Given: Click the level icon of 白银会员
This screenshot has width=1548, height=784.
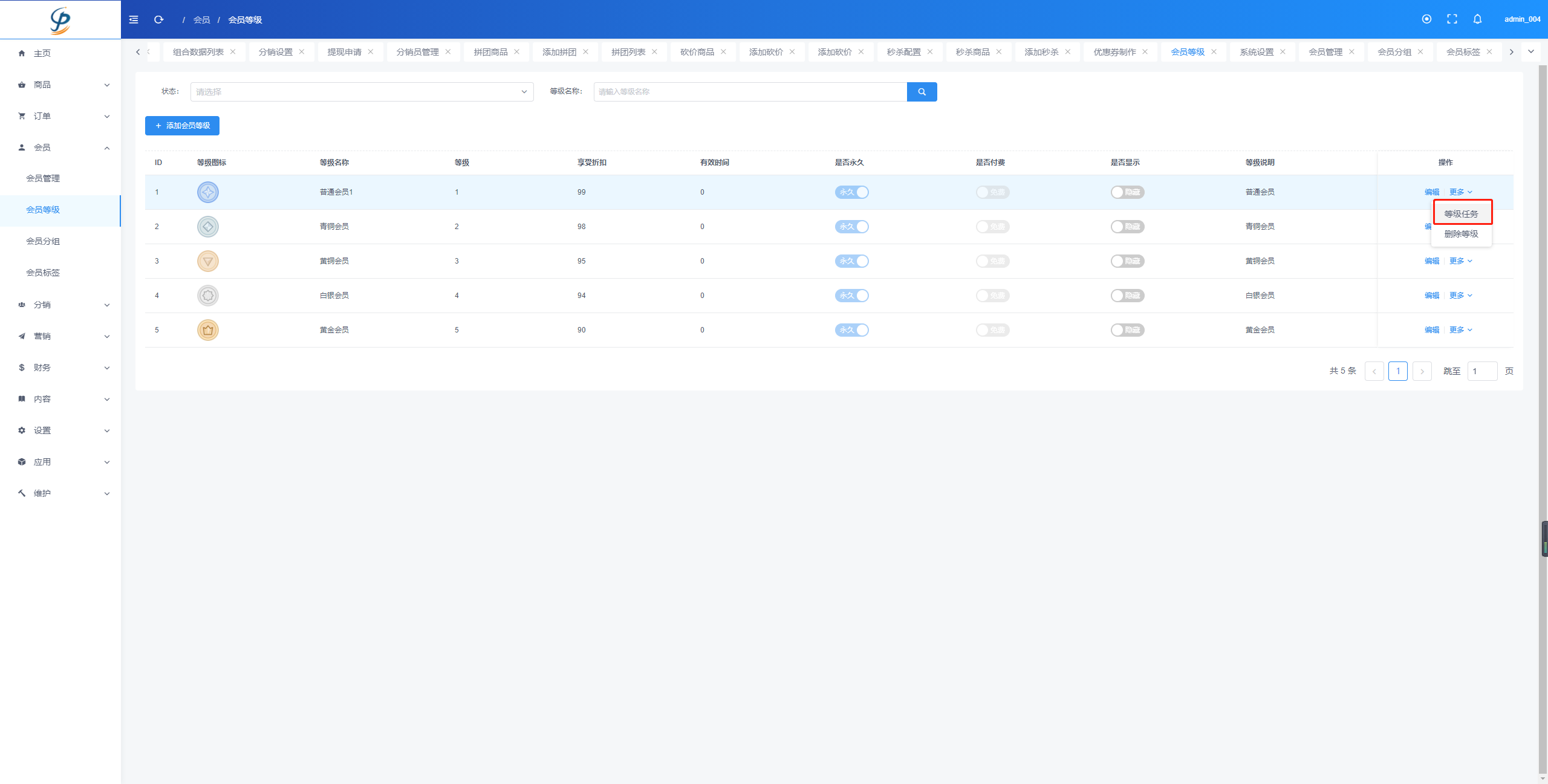Looking at the screenshot, I should 208,296.
